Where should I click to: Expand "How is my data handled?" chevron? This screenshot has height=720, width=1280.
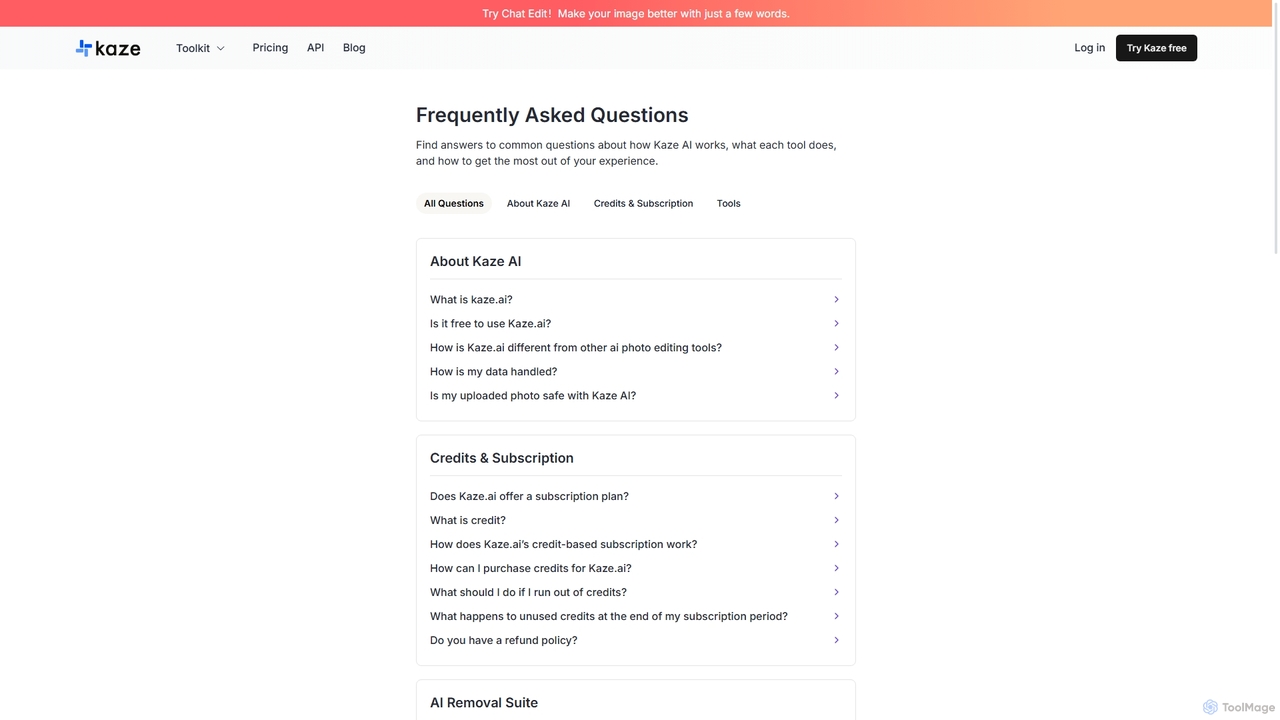[x=836, y=372]
